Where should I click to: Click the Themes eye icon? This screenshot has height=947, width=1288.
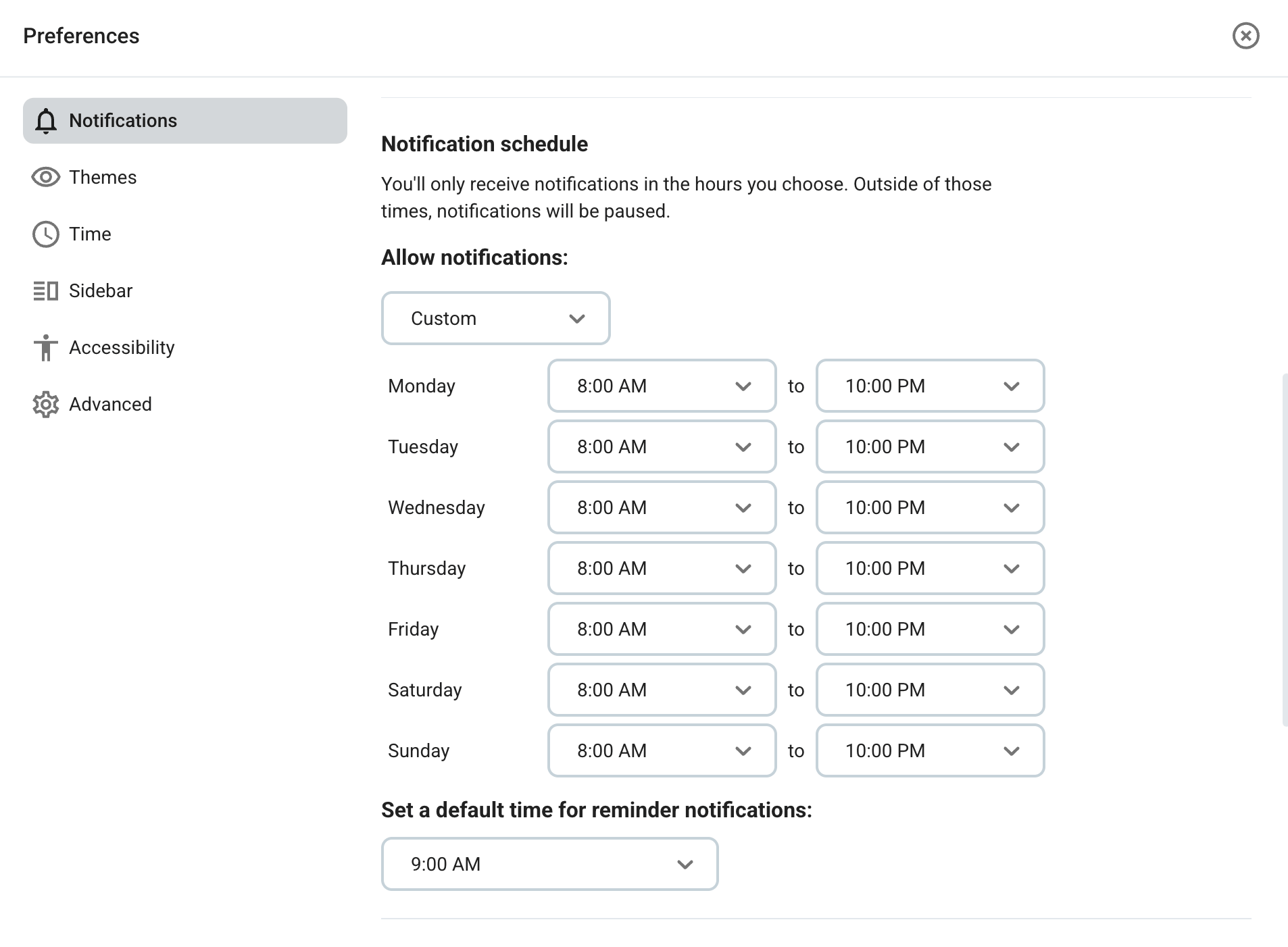[x=45, y=177]
